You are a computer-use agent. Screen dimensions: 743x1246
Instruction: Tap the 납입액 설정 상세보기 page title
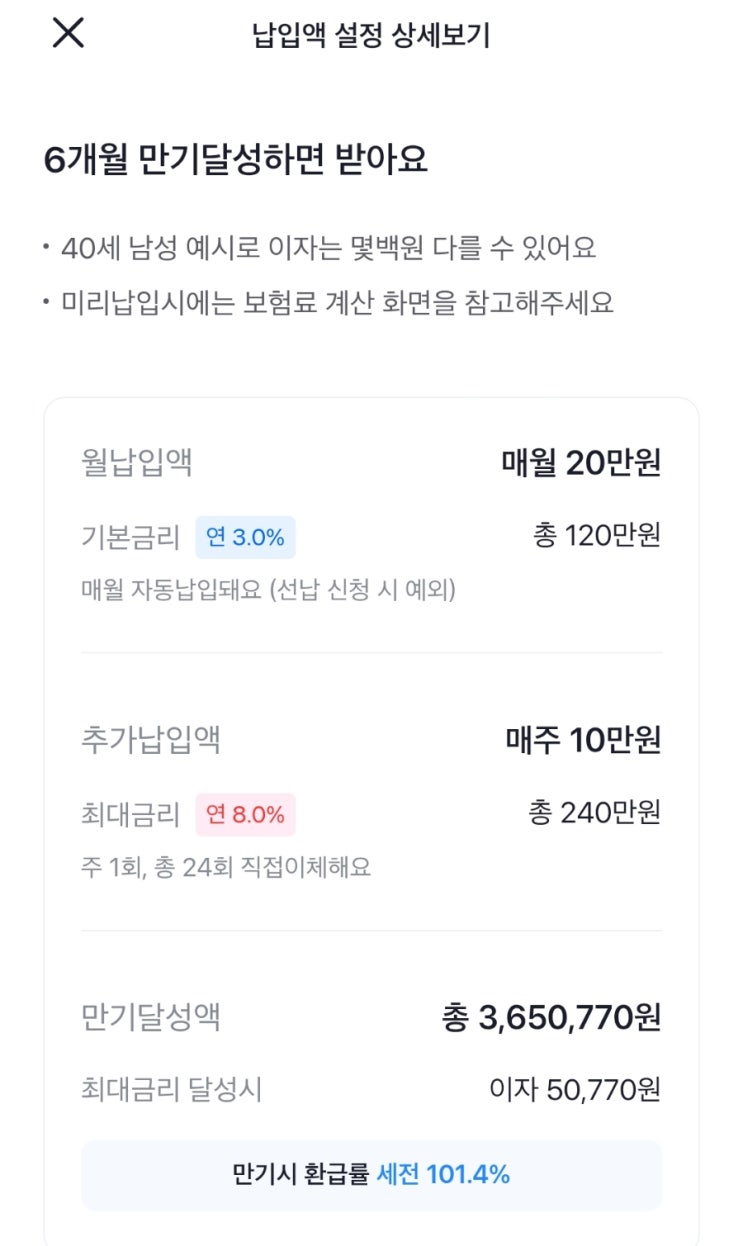[371, 36]
